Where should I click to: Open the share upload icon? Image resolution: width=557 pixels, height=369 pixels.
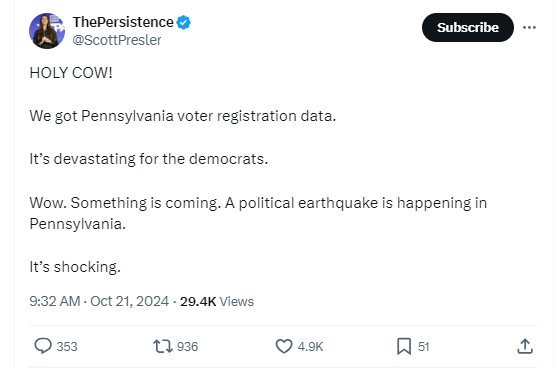click(525, 346)
